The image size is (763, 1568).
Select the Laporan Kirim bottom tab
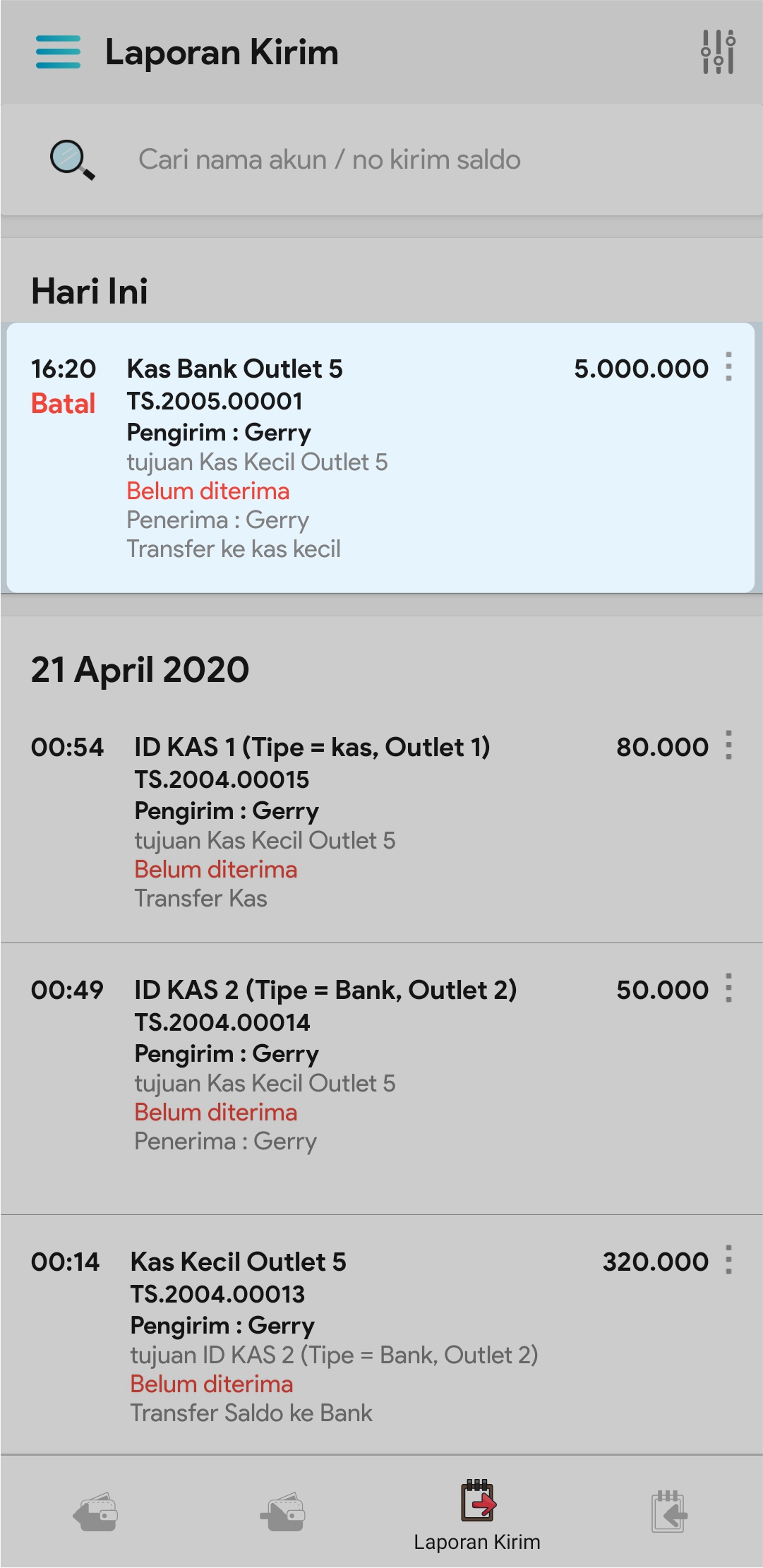pyautogui.click(x=477, y=1516)
